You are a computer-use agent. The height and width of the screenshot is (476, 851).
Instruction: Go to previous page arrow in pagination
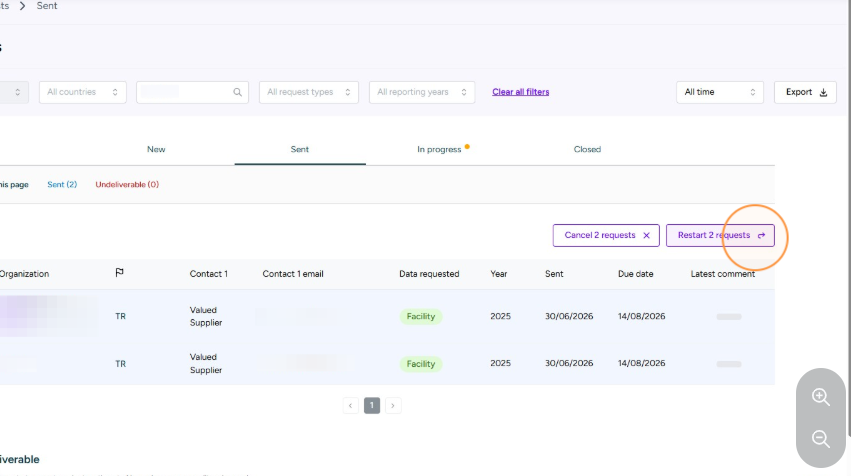[x=351, y=405]
